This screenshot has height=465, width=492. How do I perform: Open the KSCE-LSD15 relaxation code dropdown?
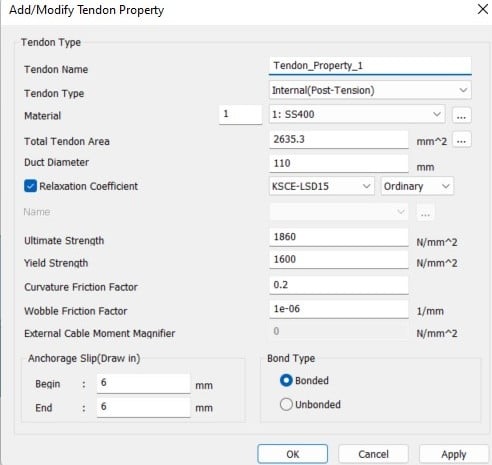click(x=321, y=186)
